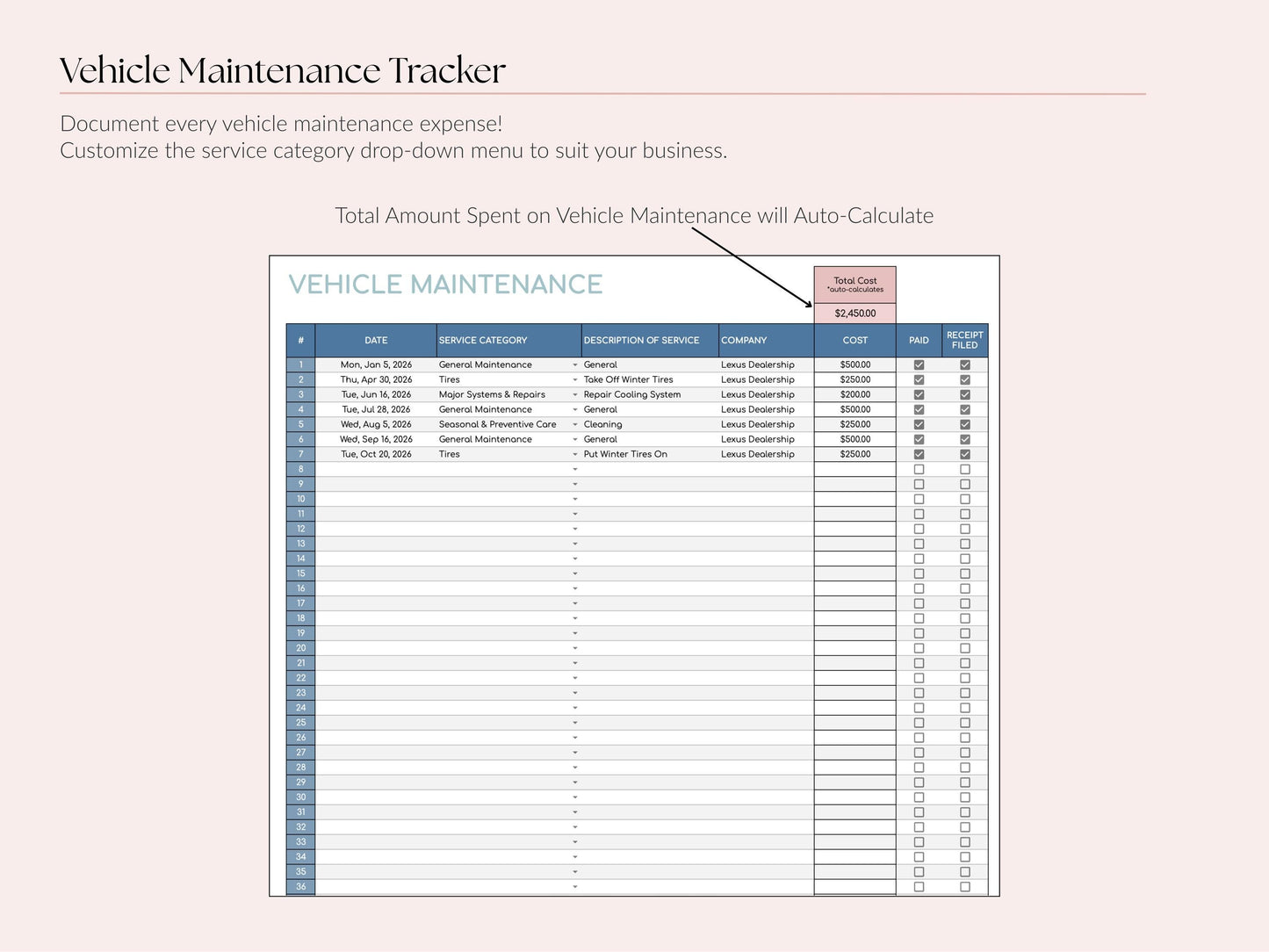The height and width of the screenshot is (952, 1269).
Task: Toggle Receipt Filed for Put Winter Tires On row
Action: tap(964, 454)
